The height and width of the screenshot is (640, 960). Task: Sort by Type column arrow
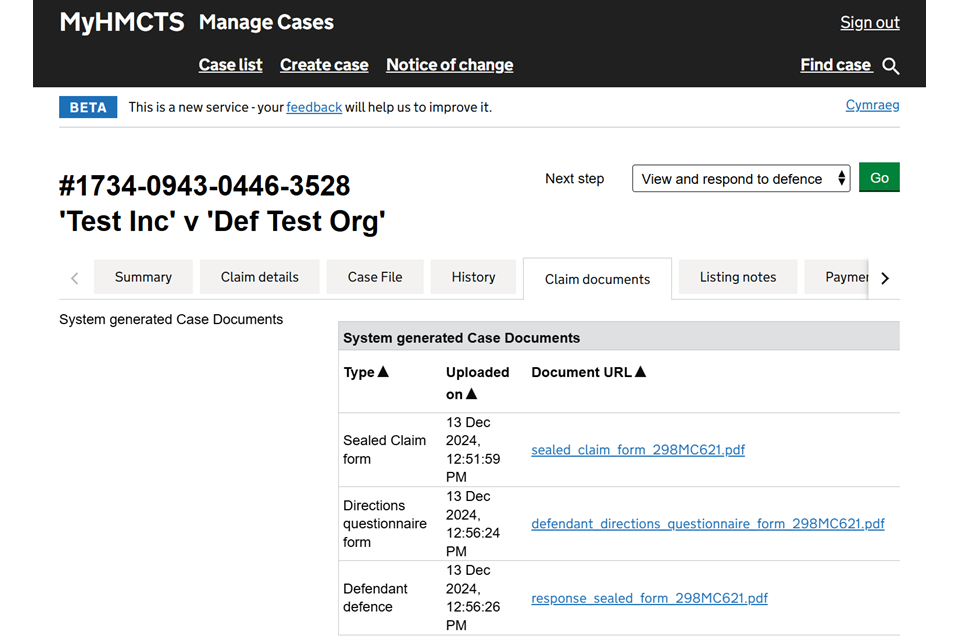[383, 372]
